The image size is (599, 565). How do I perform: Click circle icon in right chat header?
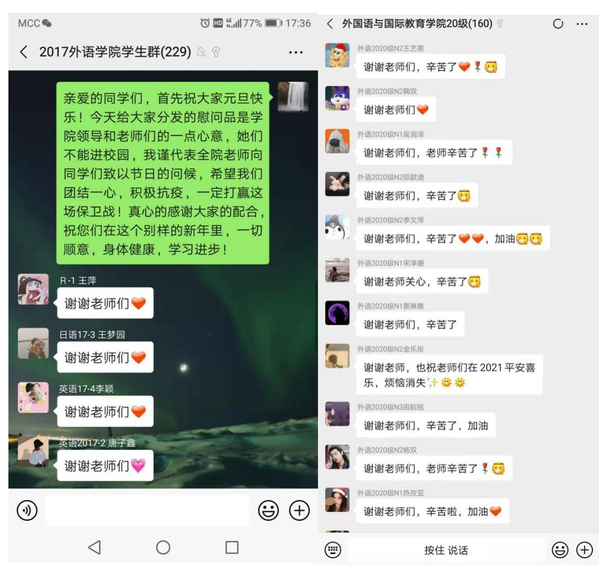point(558,24)
